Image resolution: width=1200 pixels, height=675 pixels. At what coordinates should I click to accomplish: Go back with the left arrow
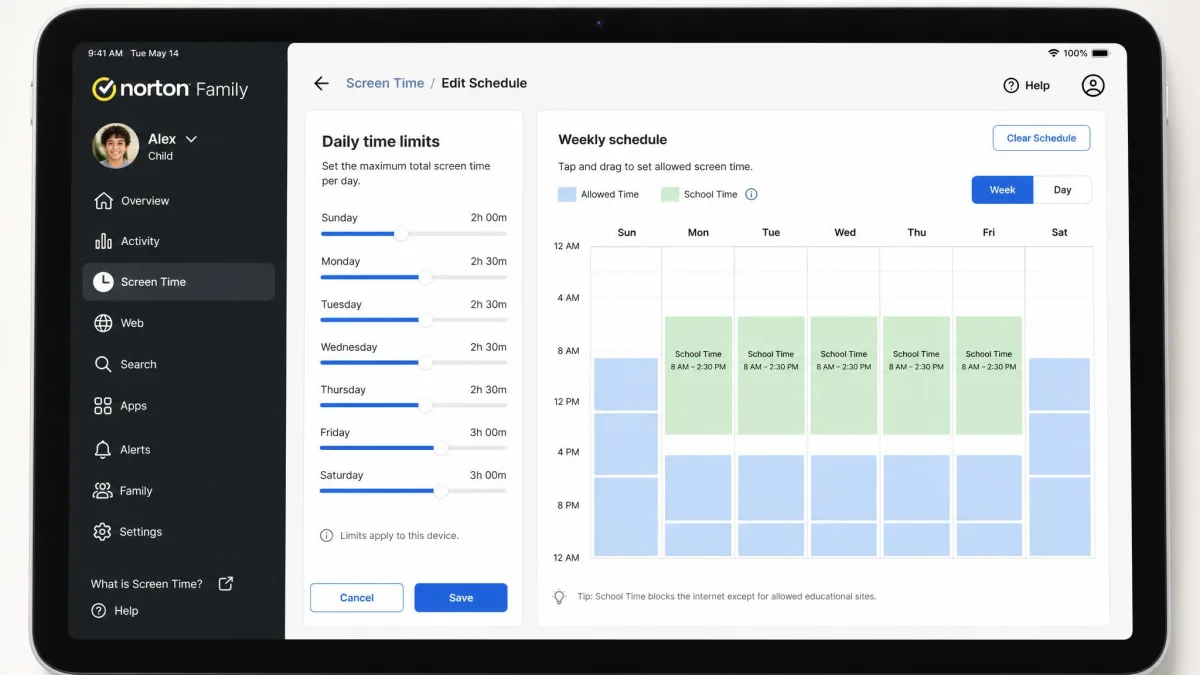(321, 84)
